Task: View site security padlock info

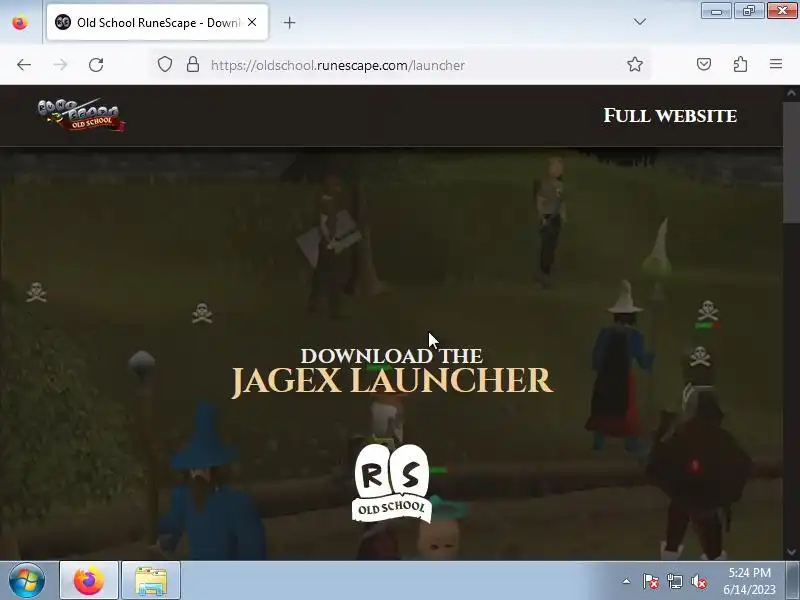Action: [x=193, y=64]
